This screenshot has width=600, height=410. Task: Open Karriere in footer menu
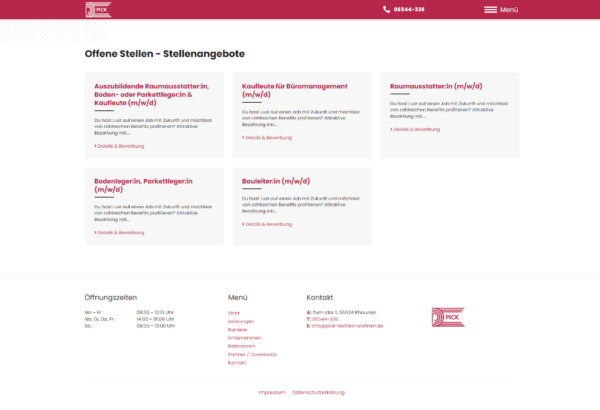pyautogui.click(x=237, y=330)
